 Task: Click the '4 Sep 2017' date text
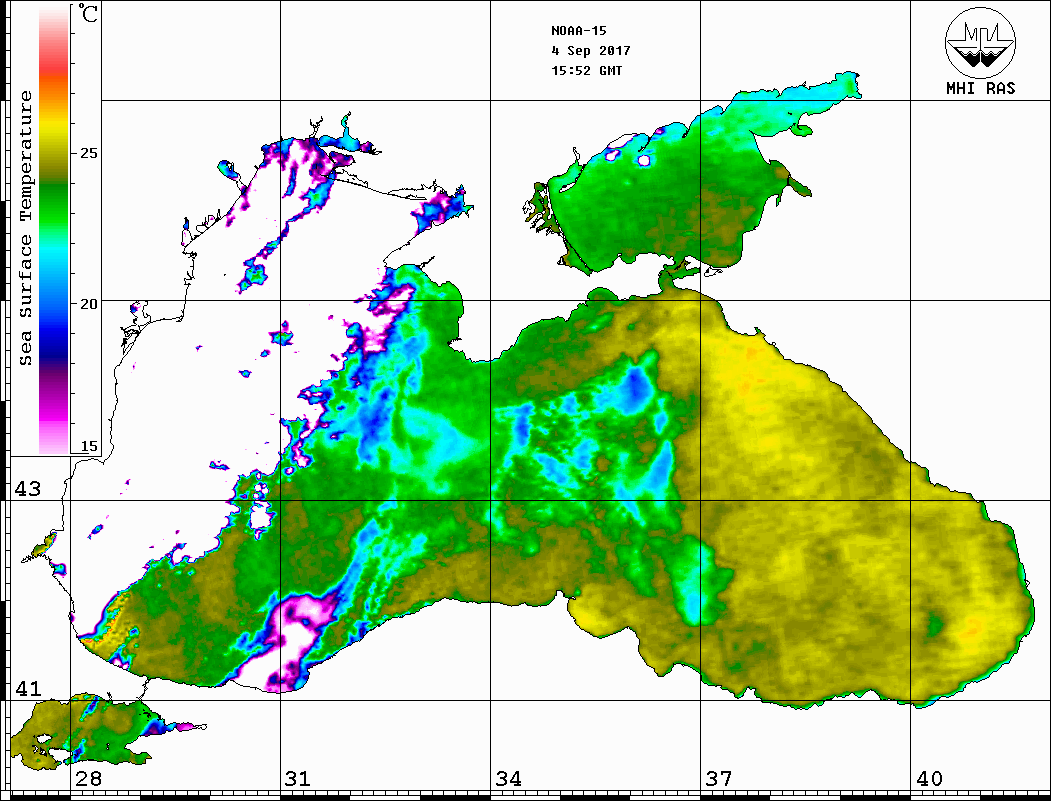click(591, 51)
